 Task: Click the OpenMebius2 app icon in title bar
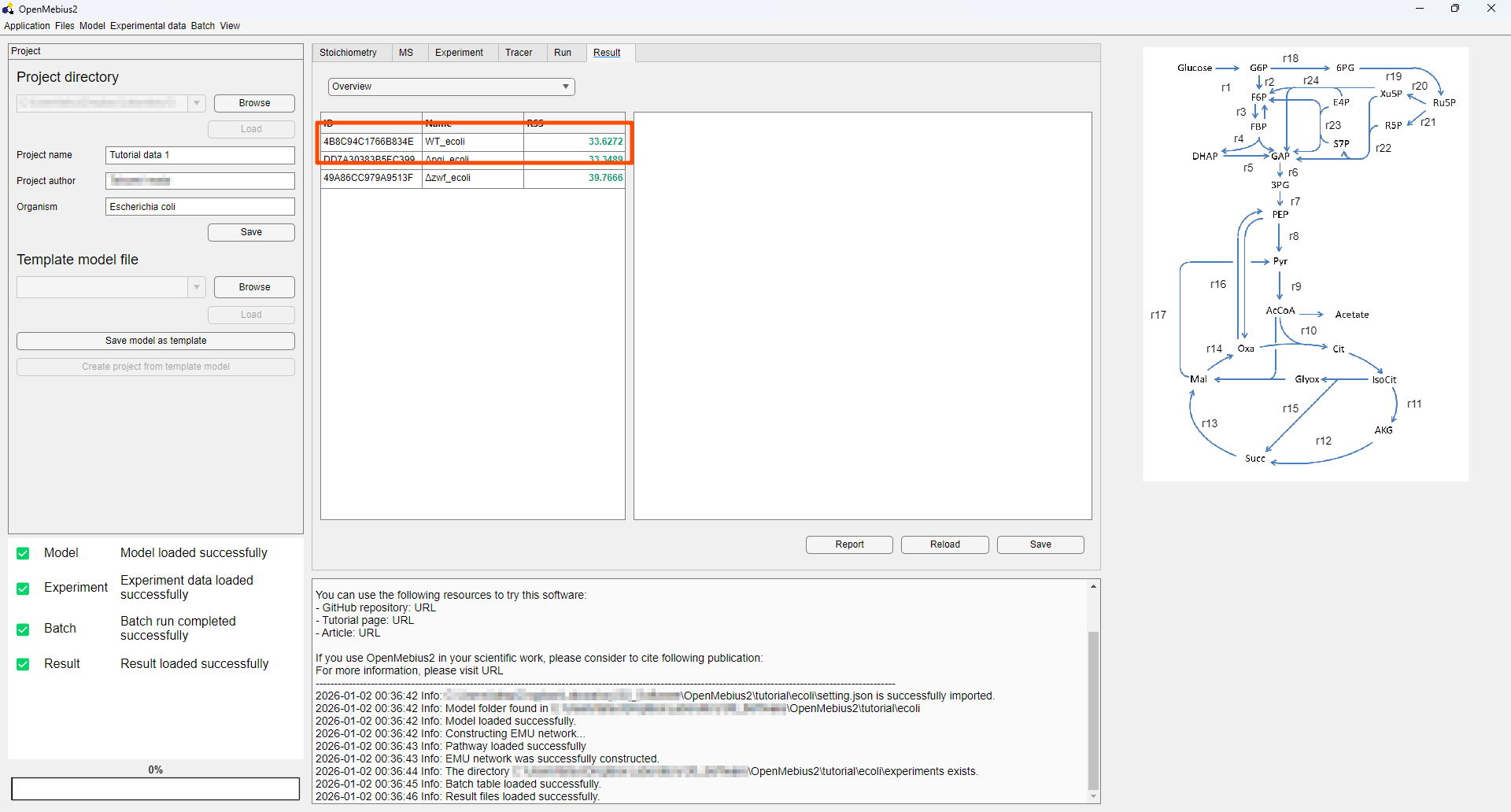(x=9, y=9)
